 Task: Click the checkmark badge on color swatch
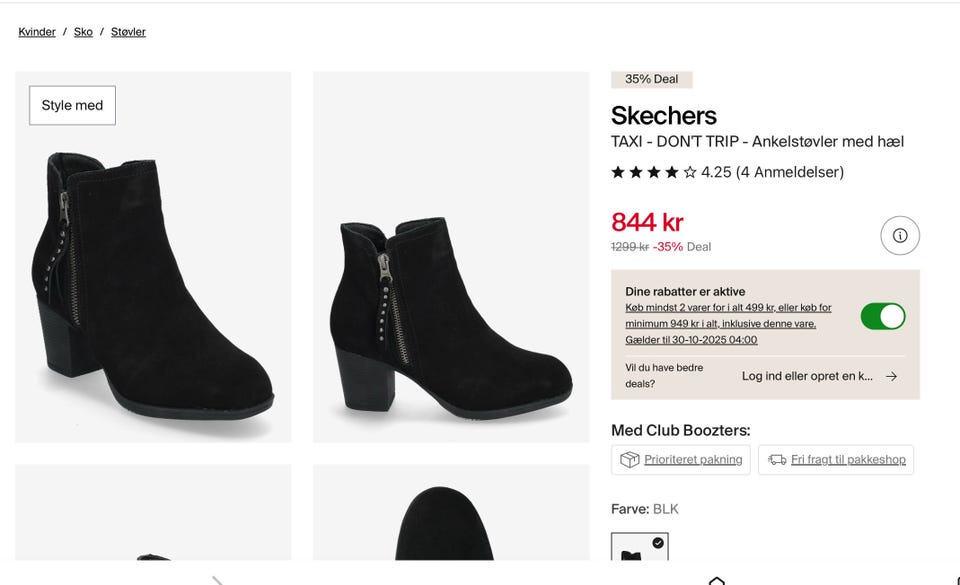658,543
